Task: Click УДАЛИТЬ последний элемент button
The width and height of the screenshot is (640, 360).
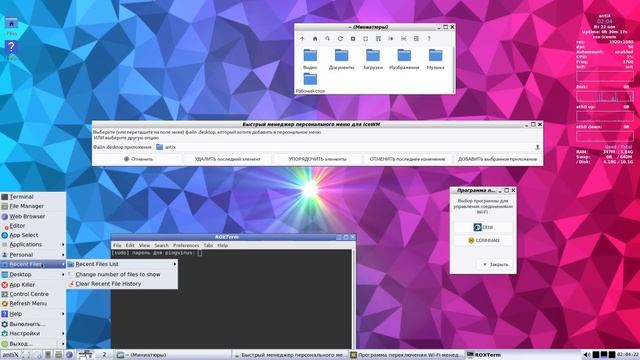Action: point(227,159)
